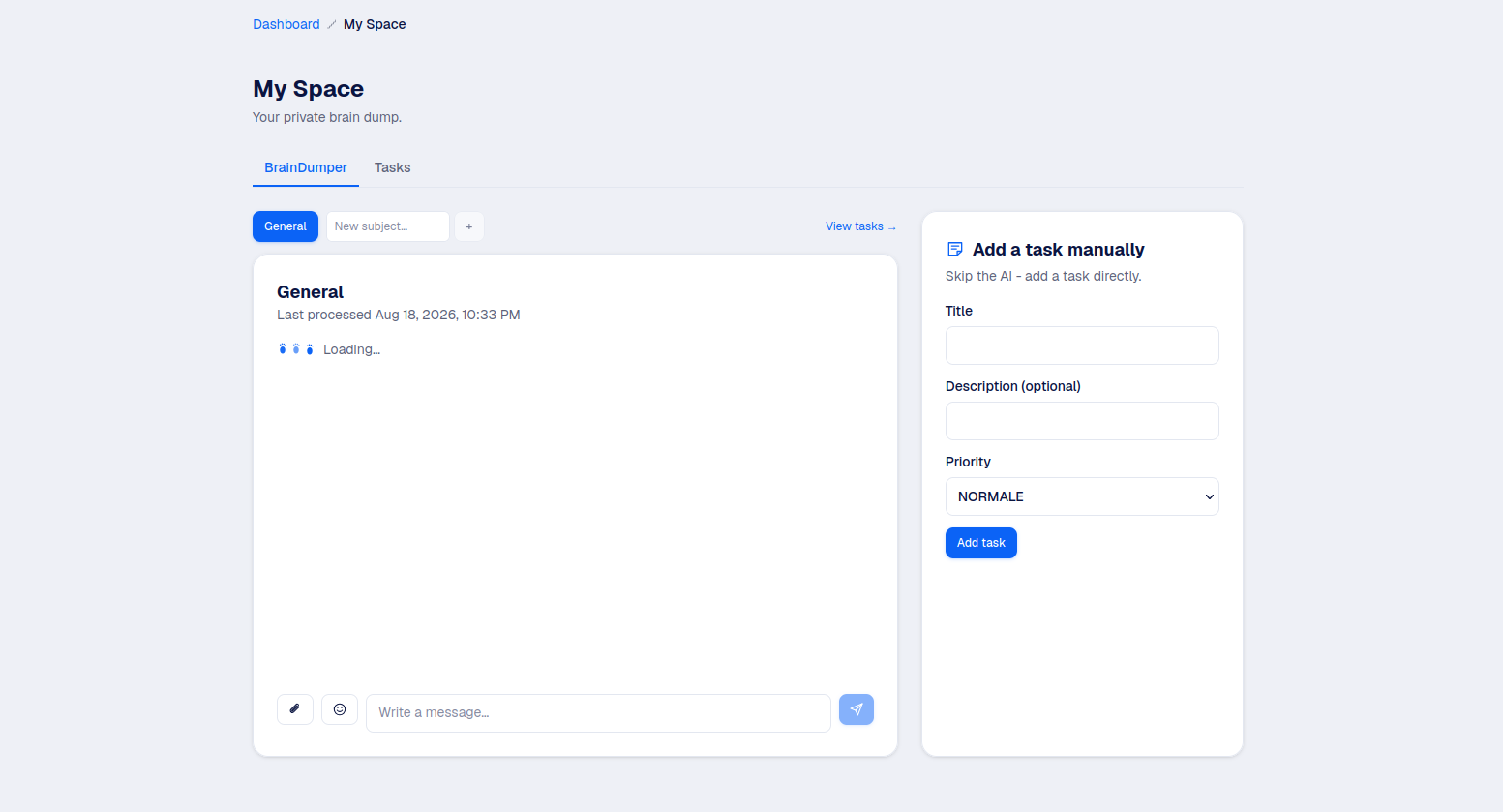This screenshot has height=812, width=1503.
Task: Click My Space breadcrumb item
Action: click(x=375, y=24)
